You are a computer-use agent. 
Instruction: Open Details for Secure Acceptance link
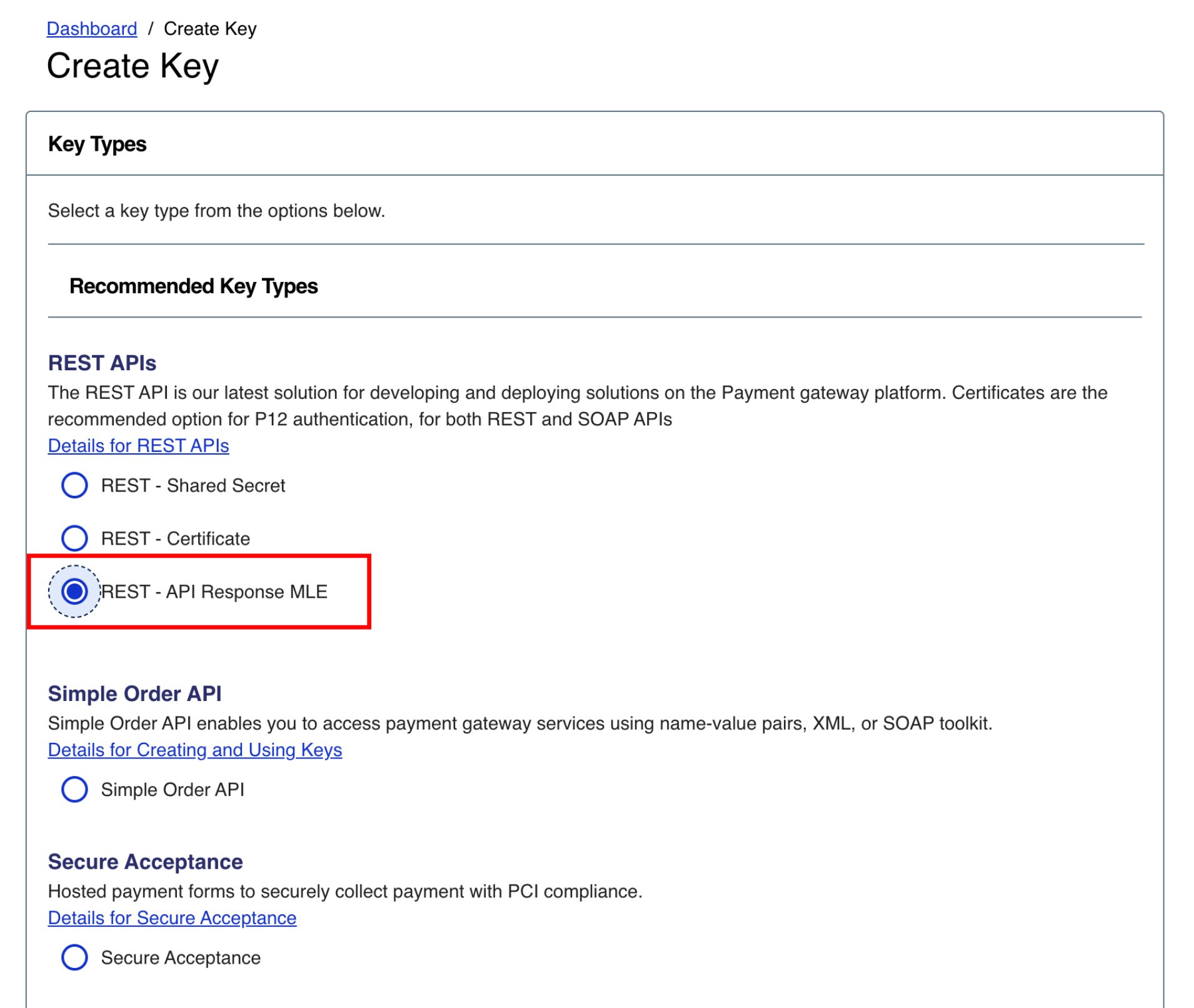pos(173,918)
